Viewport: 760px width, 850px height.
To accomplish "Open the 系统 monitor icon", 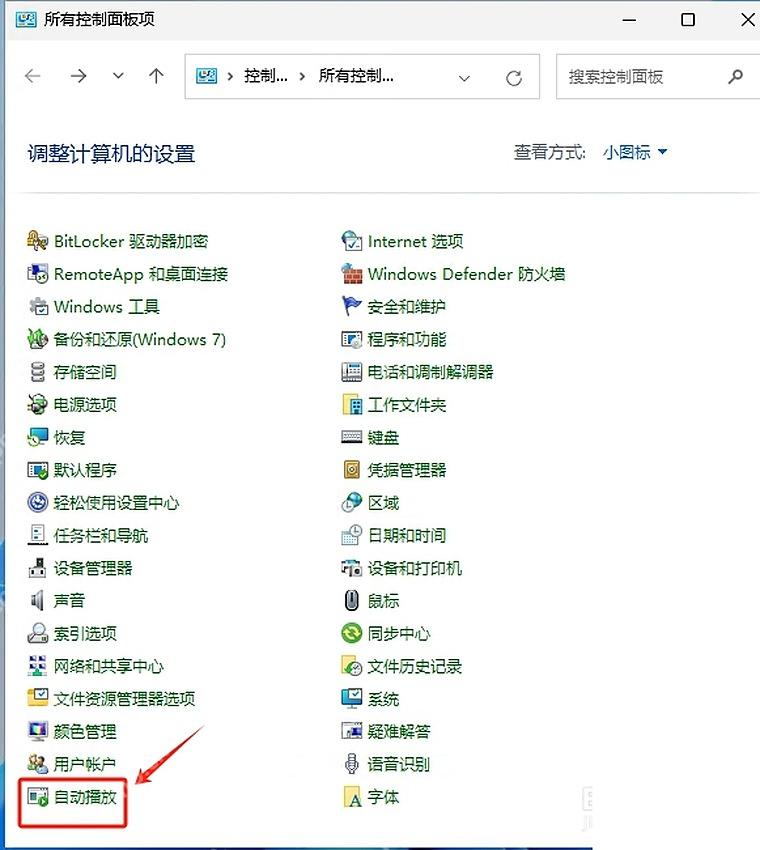I will point(351,698).
